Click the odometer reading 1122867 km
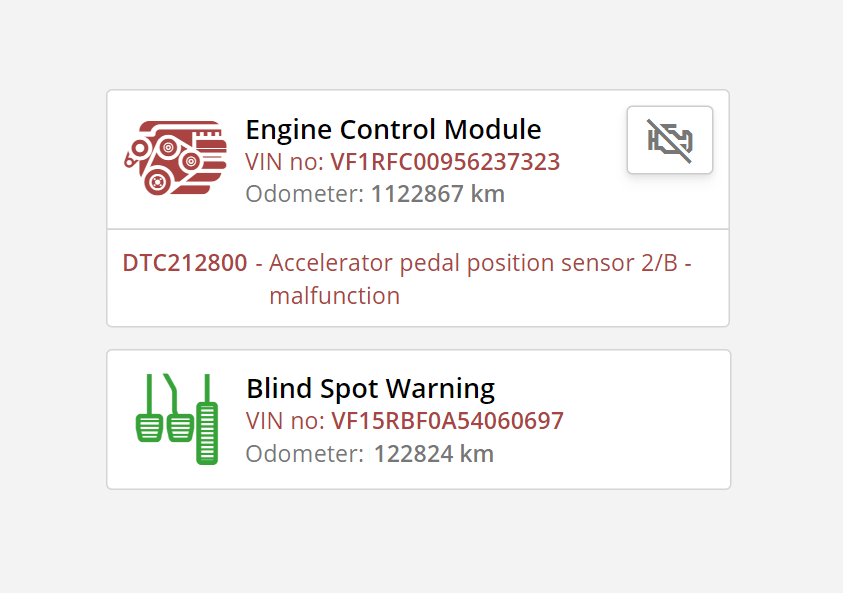843x593 pixels. pos(437,193)
